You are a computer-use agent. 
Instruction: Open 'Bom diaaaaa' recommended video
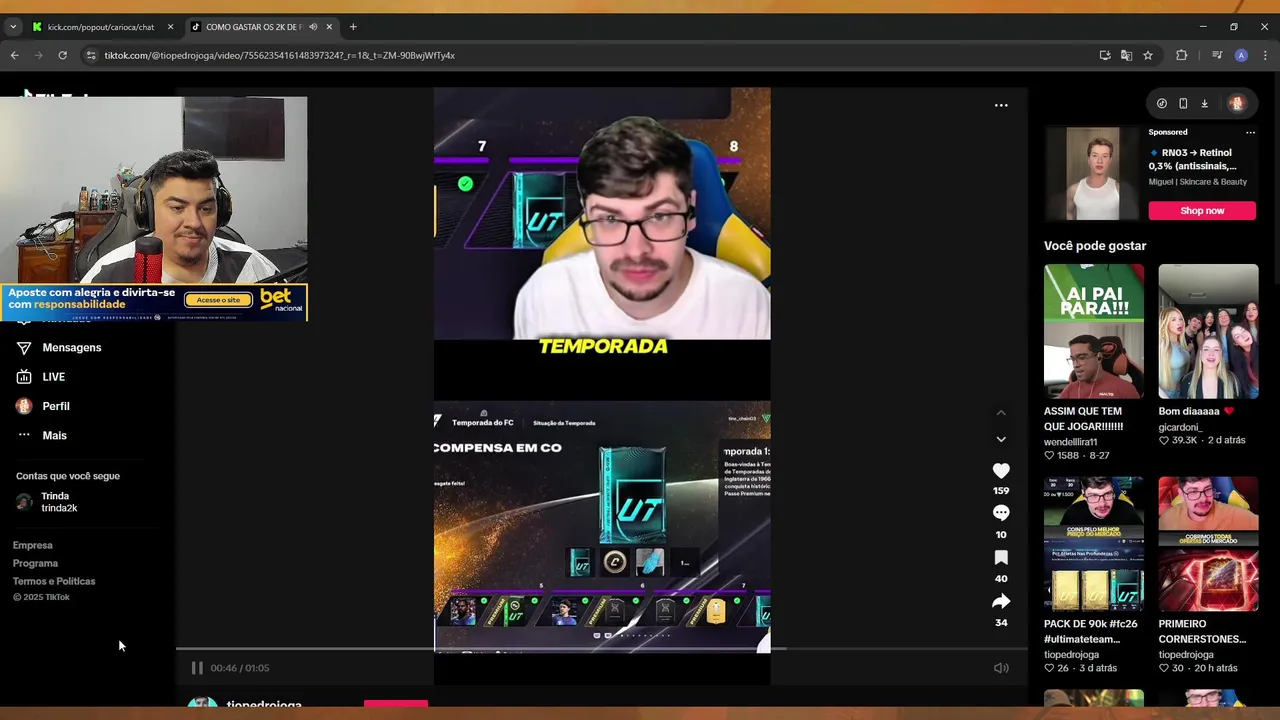click(1208, 331)
